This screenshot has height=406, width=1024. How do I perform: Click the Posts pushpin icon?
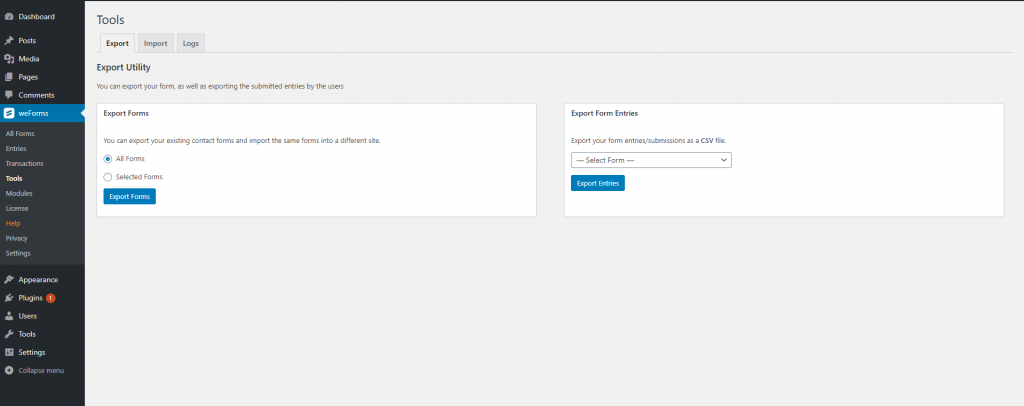click(9, 40)
